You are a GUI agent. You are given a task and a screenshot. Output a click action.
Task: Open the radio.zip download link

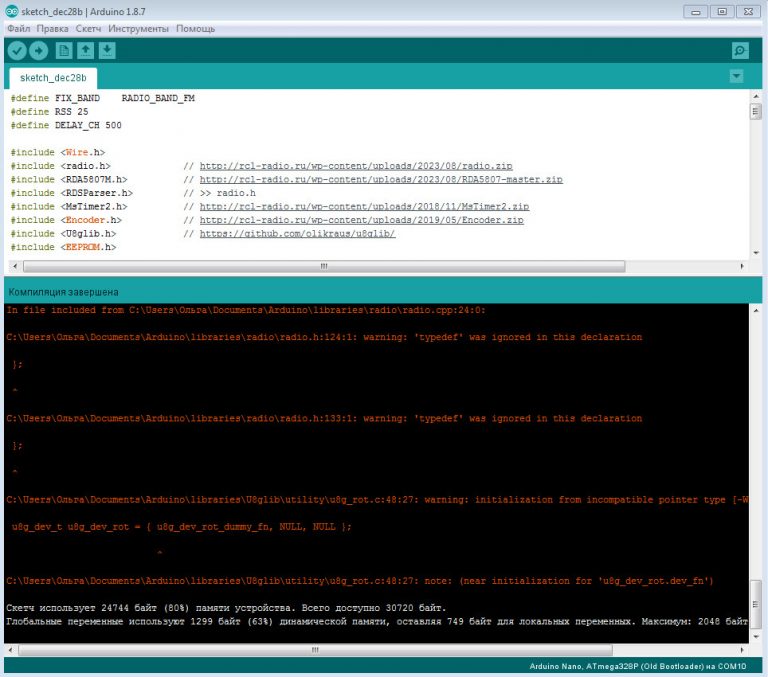[356, 166]
